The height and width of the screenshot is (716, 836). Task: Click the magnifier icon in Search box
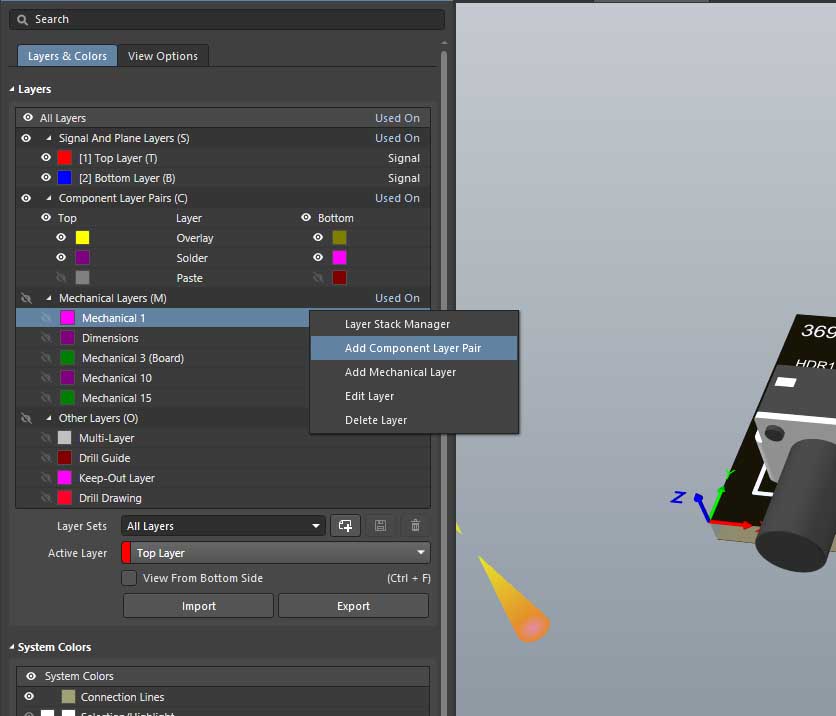click(23, 19)
